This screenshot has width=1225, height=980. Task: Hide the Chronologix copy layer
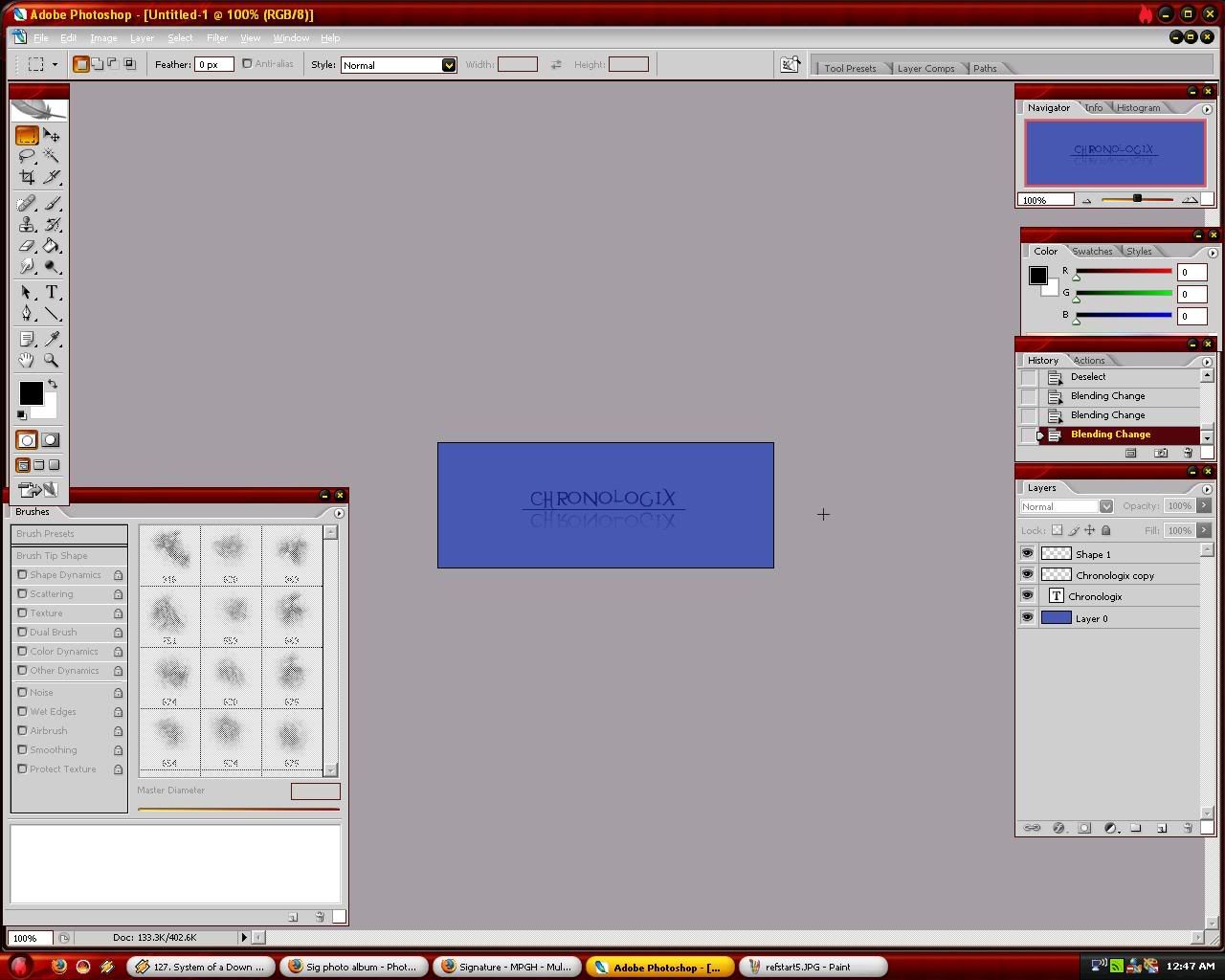1027,575
